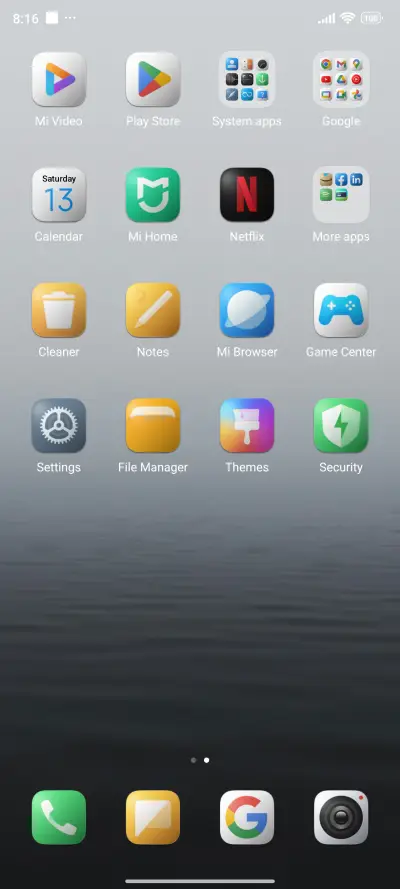This screenshot has width=400, height=889.
Task: Tap the 8:16 clock in status bar
Action: point(25,19)
